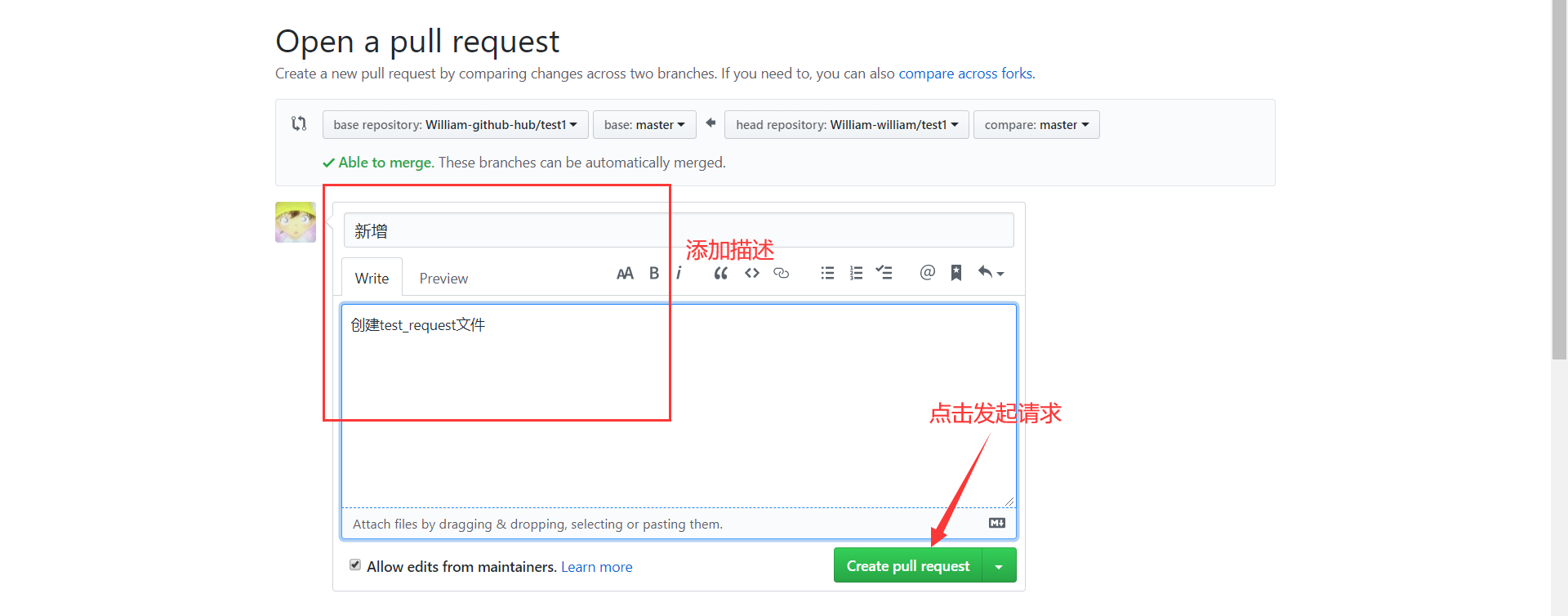Screen dimensions: 1568x616
Task: Insert code with the code icon
Action: pos(752,273)
